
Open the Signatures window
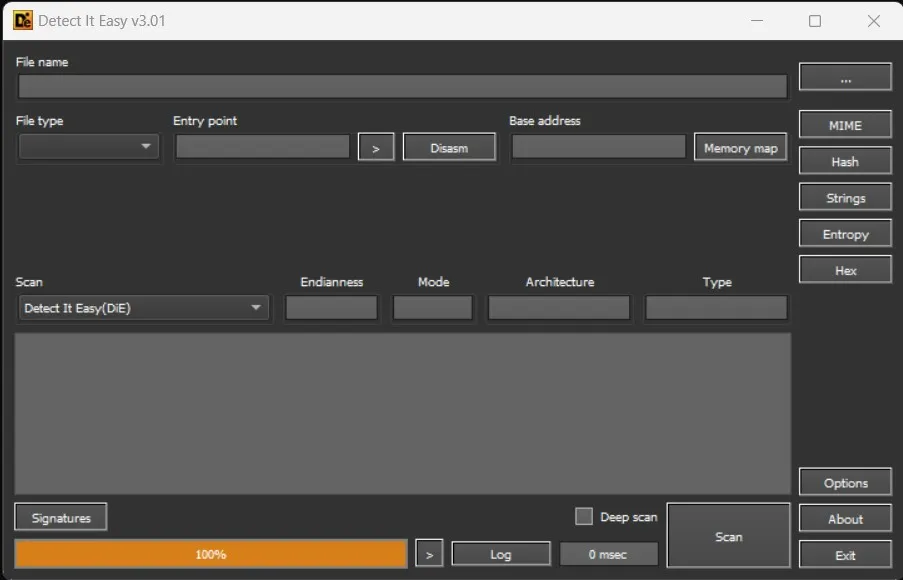tap(61, 517)
